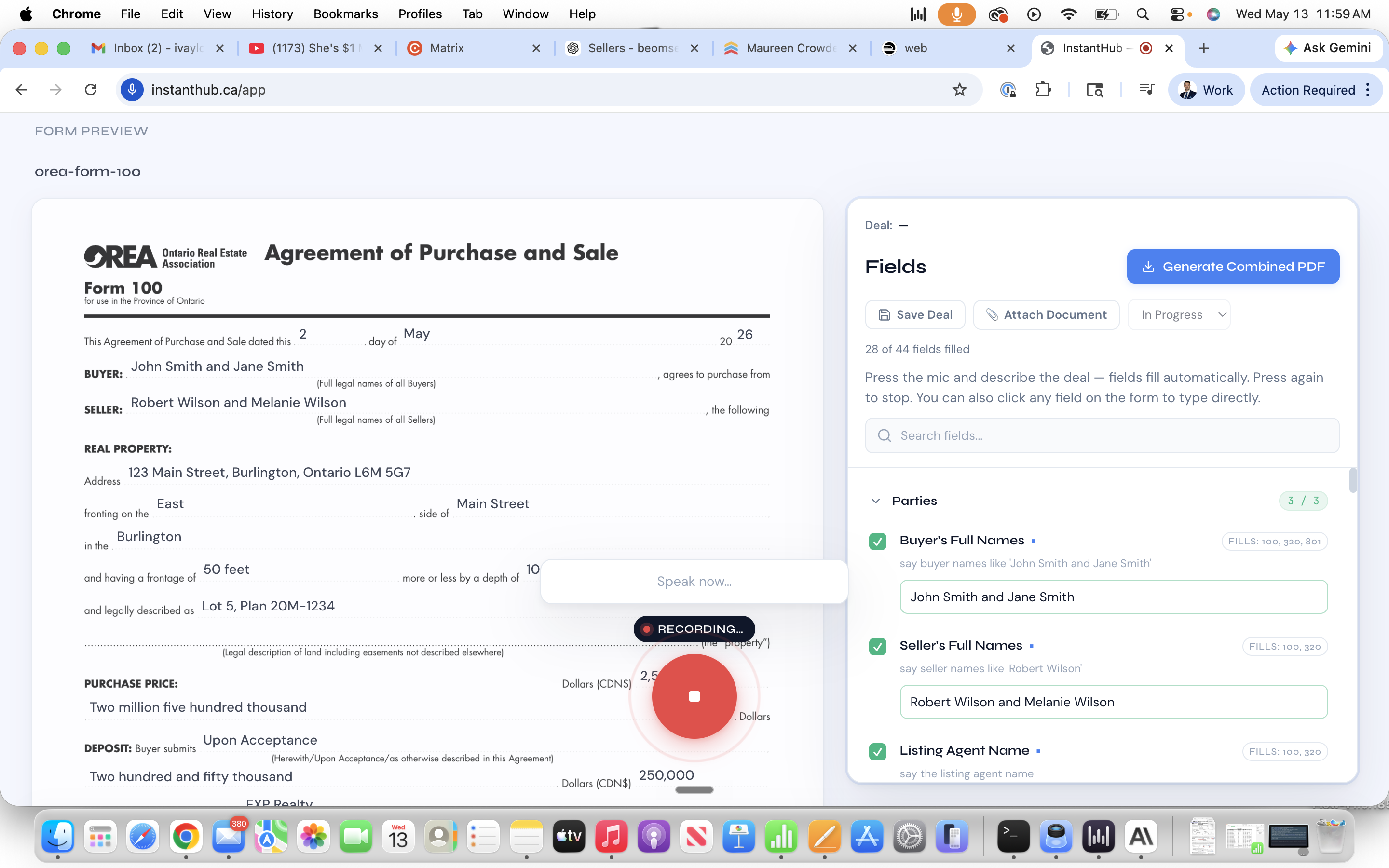Click the address line 123 Main Street
Viewport: 1389px width, 868px height.
click(269, 473)
